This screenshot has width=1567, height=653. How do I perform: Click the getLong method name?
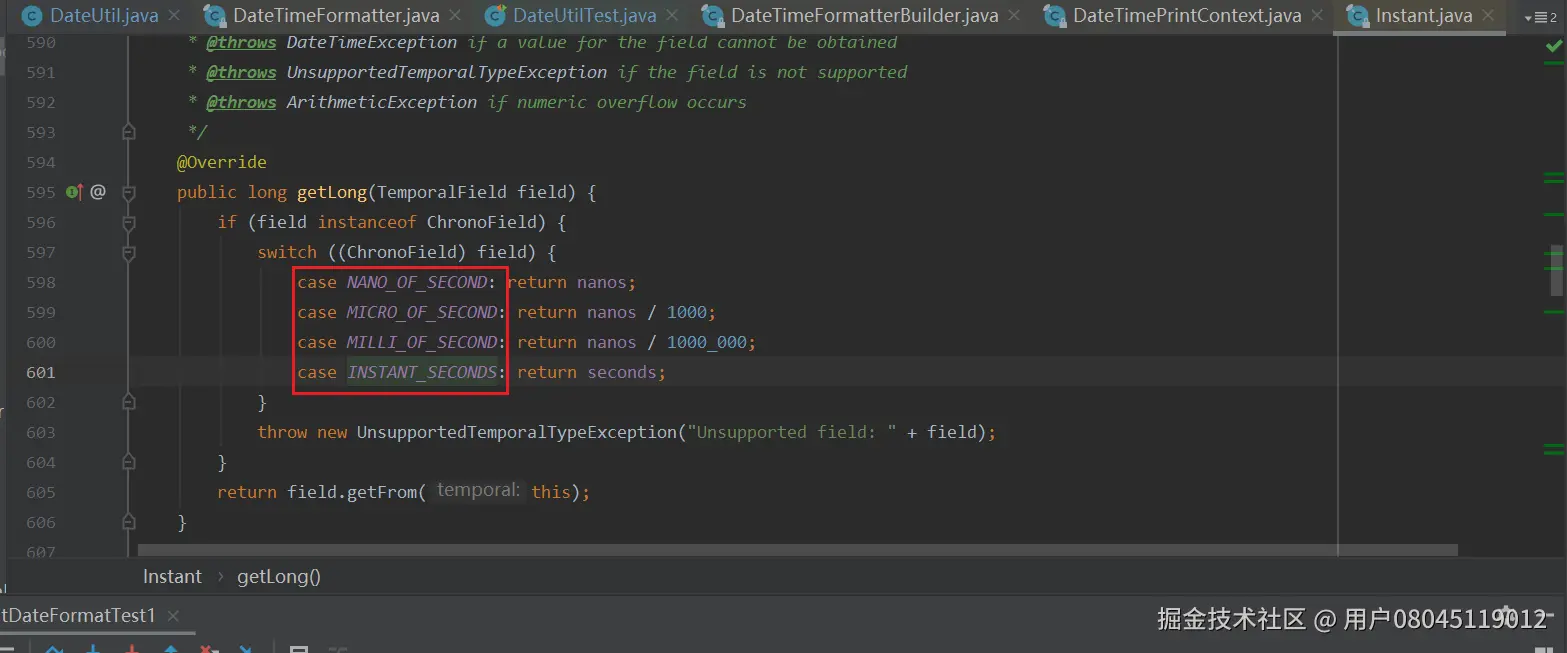[x=331, y=192]
